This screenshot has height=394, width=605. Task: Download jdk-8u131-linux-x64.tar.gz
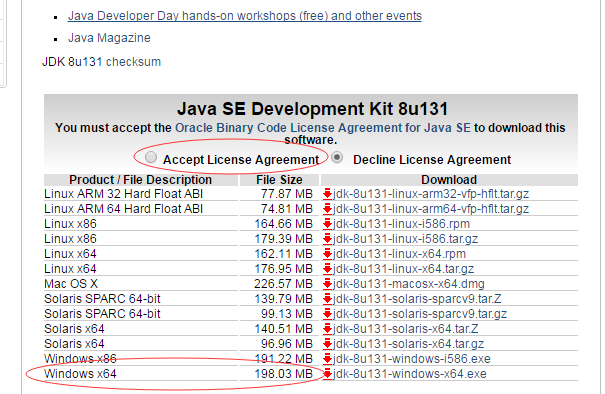point(404,269)
